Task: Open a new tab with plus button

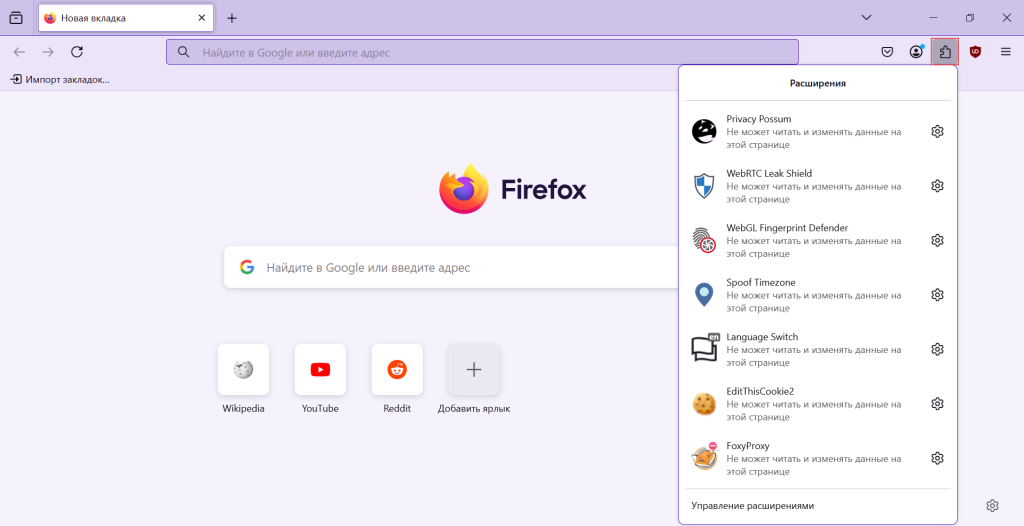Action: click(232, 18)
